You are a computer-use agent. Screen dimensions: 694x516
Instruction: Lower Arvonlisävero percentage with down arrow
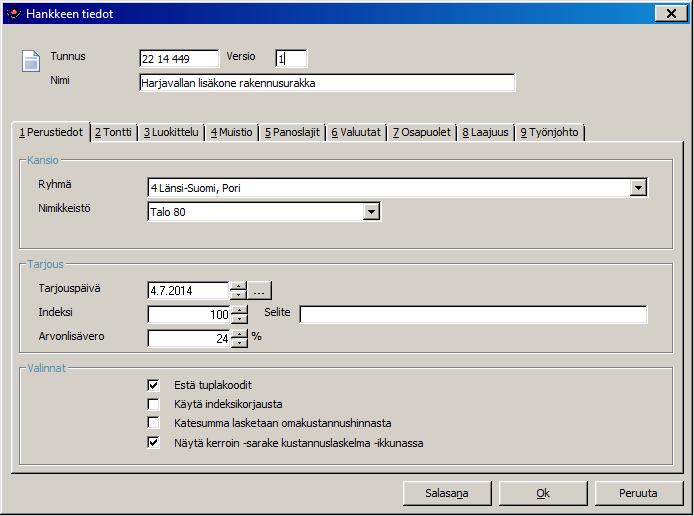(x=239, y=343)
